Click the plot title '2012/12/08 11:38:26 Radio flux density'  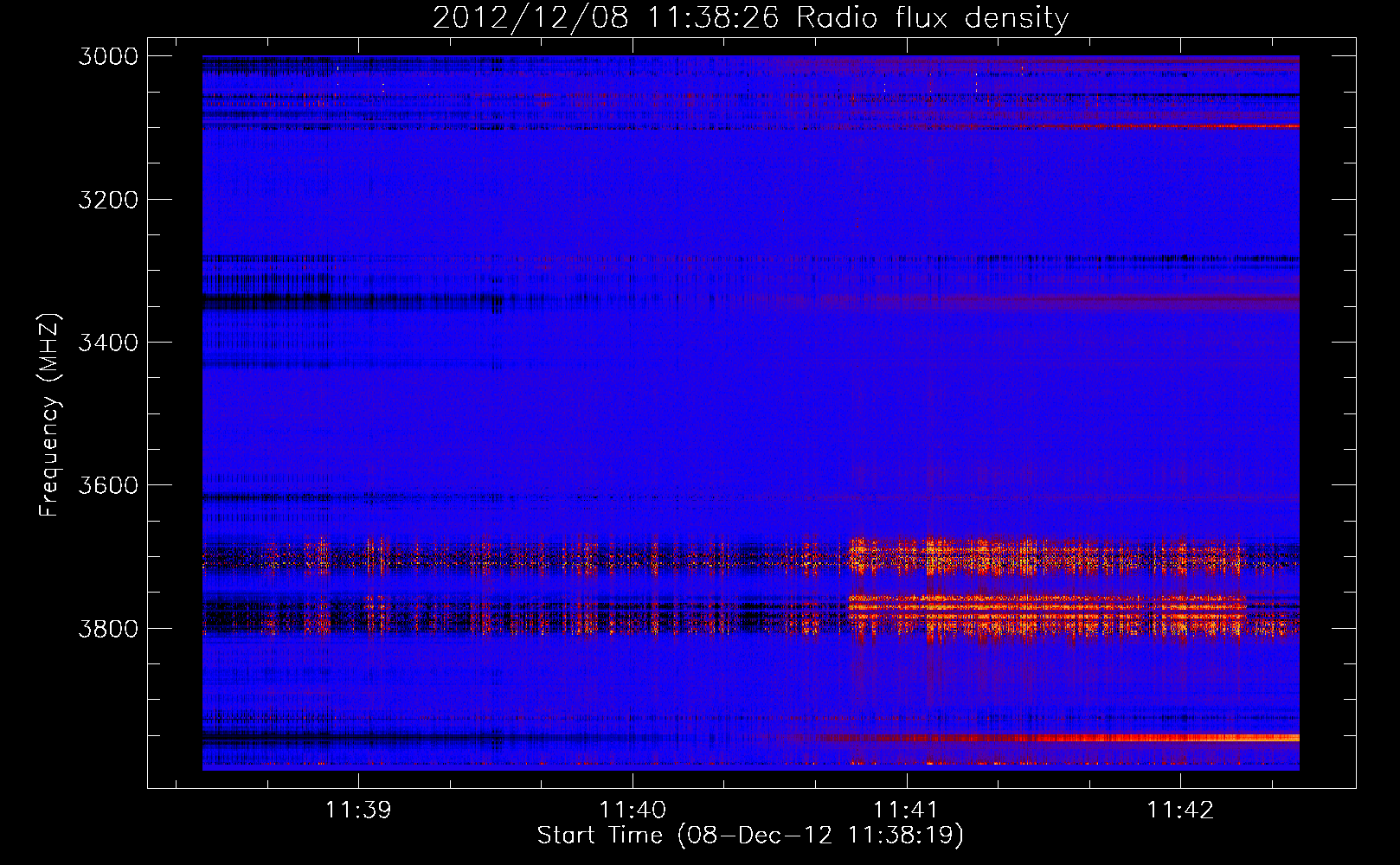coord(750,18)
